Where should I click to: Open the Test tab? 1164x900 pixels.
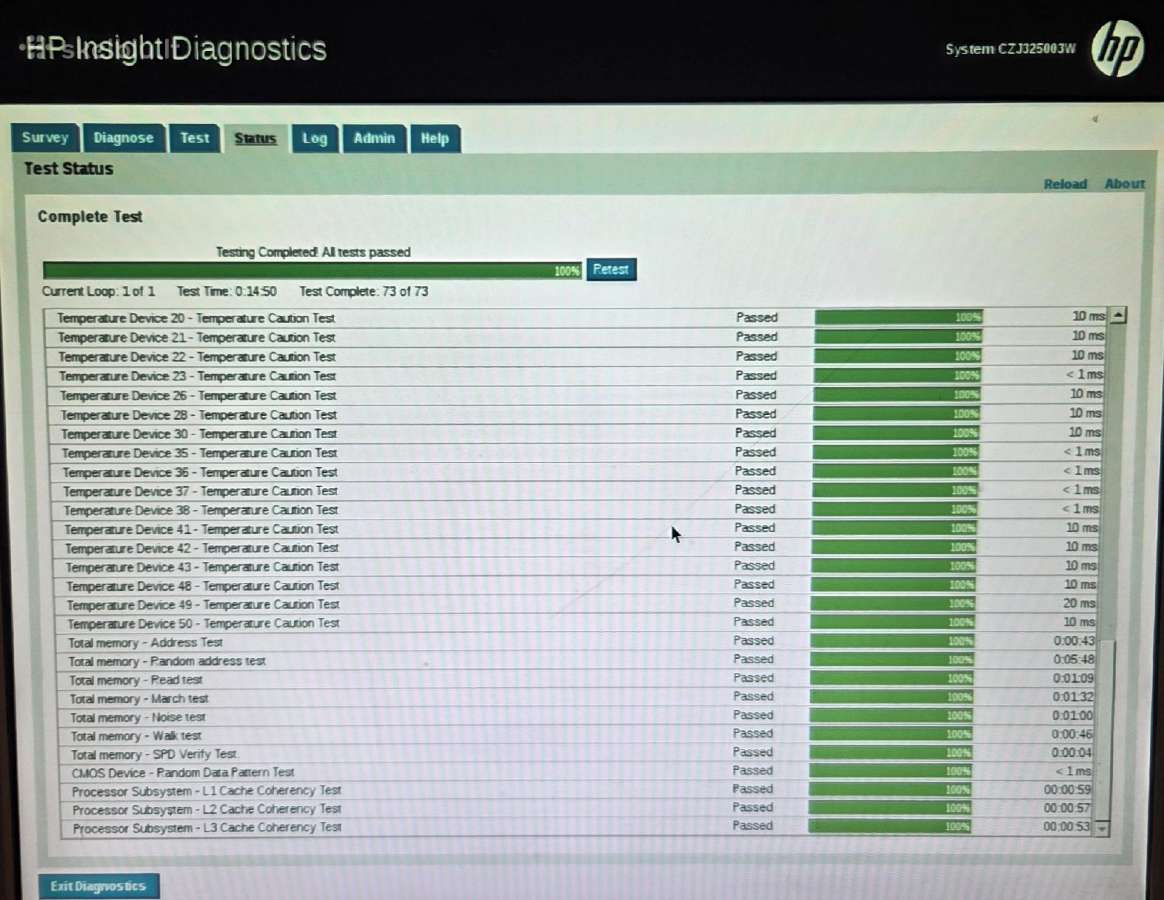[194, 138]
